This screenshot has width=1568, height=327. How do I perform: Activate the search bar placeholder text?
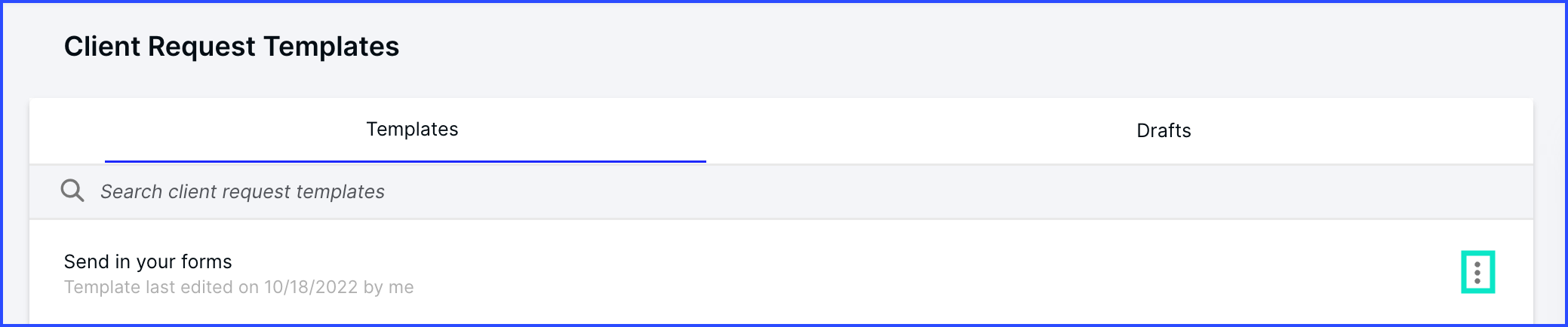click(x=242, y=191)
